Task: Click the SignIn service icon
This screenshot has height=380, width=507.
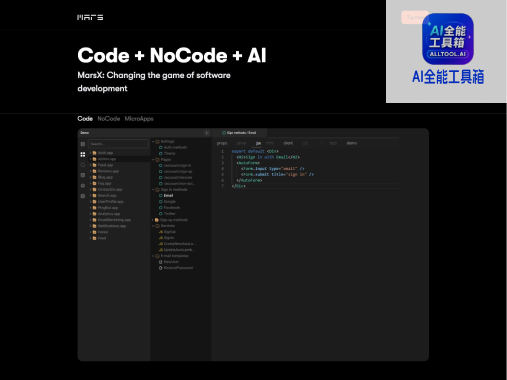Action: point(161,238)
